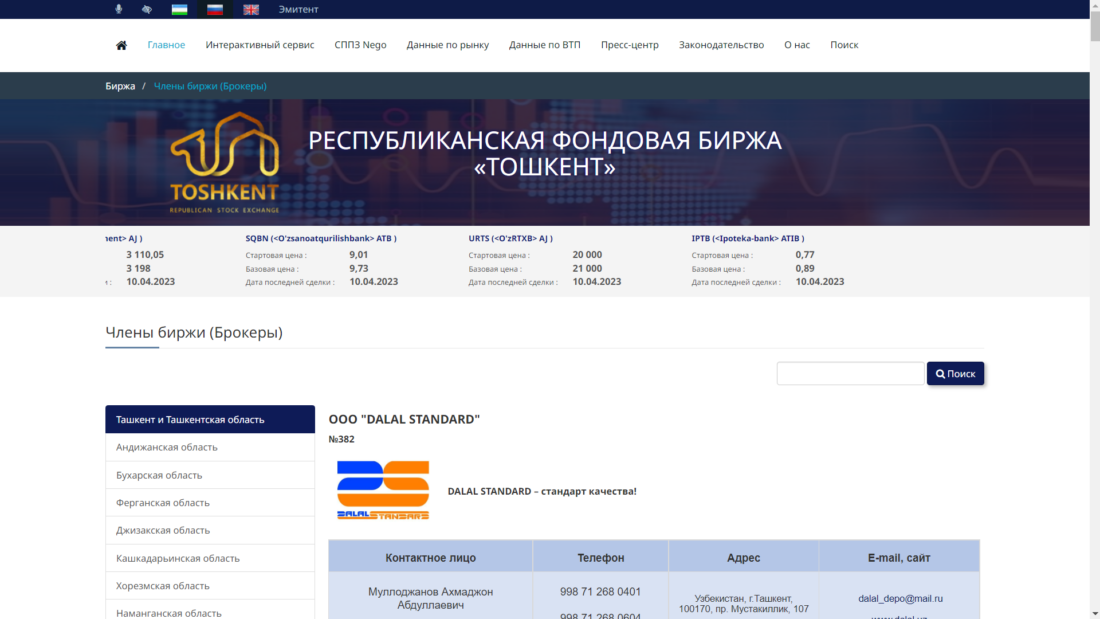Open the Законодательство menu section

(x=721, y=44)
